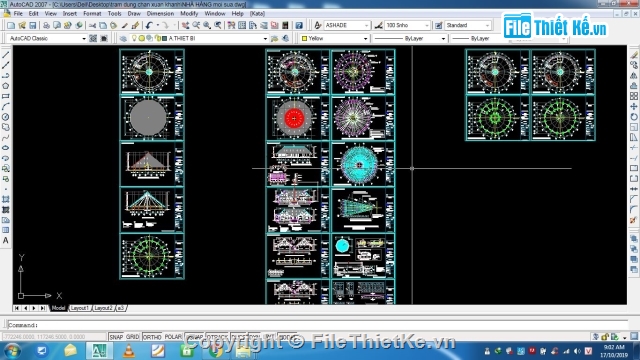Open the Help question mark icon

(x=299, y=25)
